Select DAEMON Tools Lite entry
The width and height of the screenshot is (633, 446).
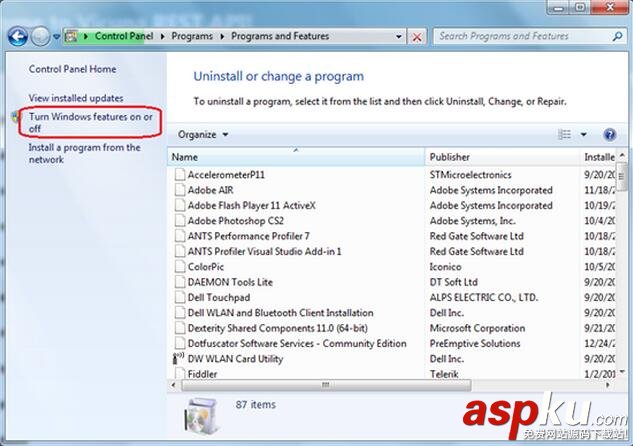230,282
